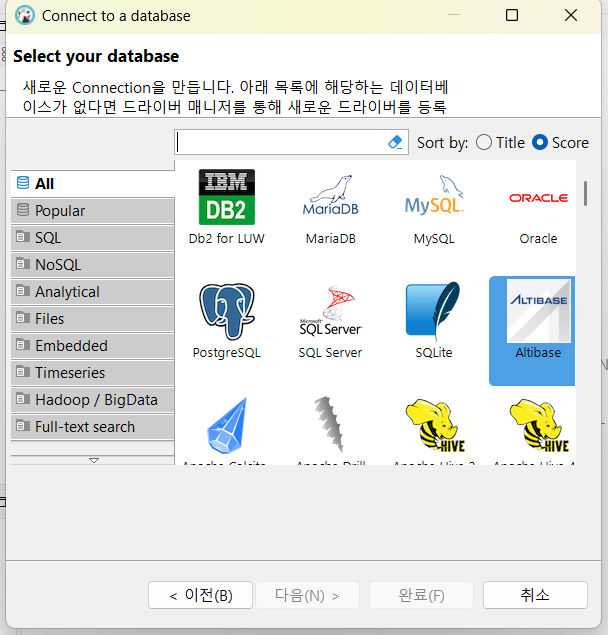Viewport: 608px width, 635px height.
Task: Click the 다음(N) next button
Action: click(307, 595)
